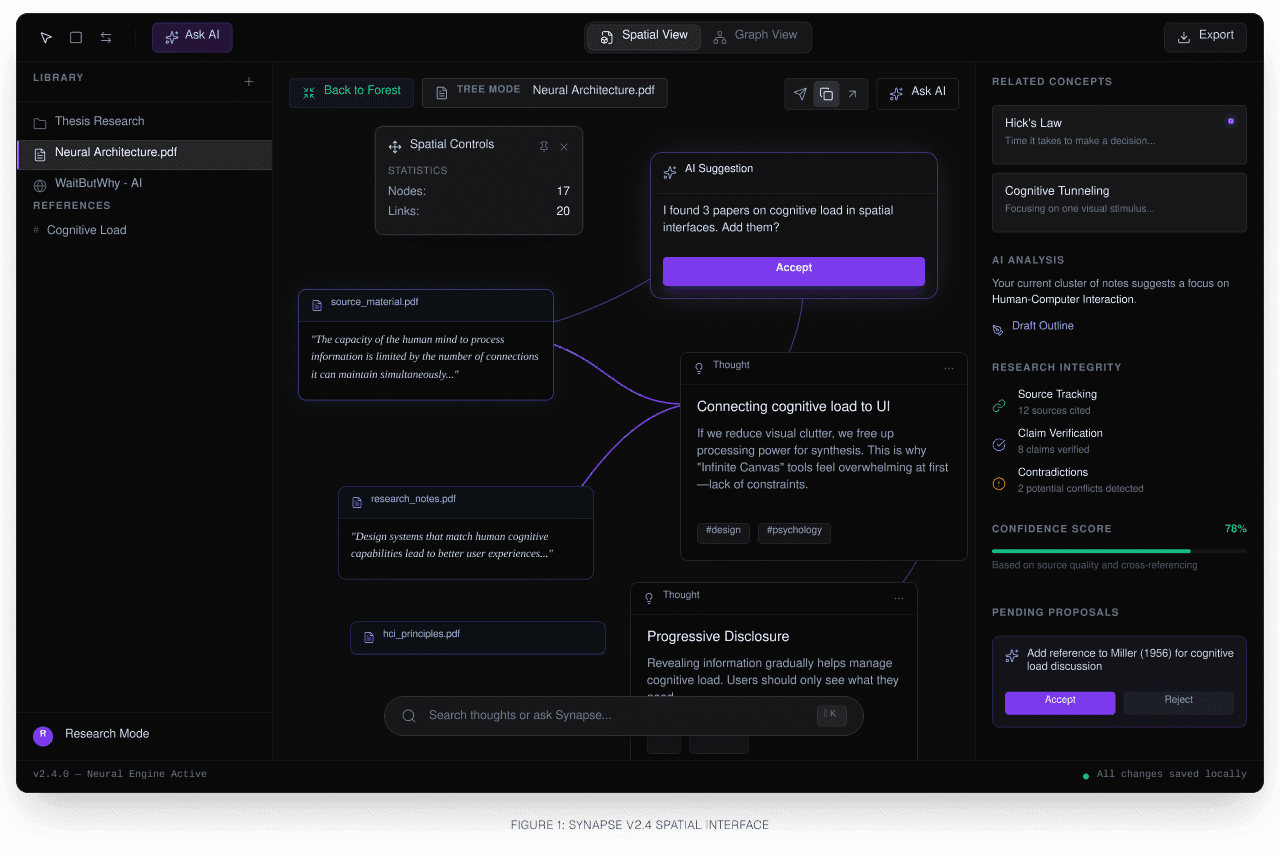Pin the Spatial Controls panel

coord(544,146)
